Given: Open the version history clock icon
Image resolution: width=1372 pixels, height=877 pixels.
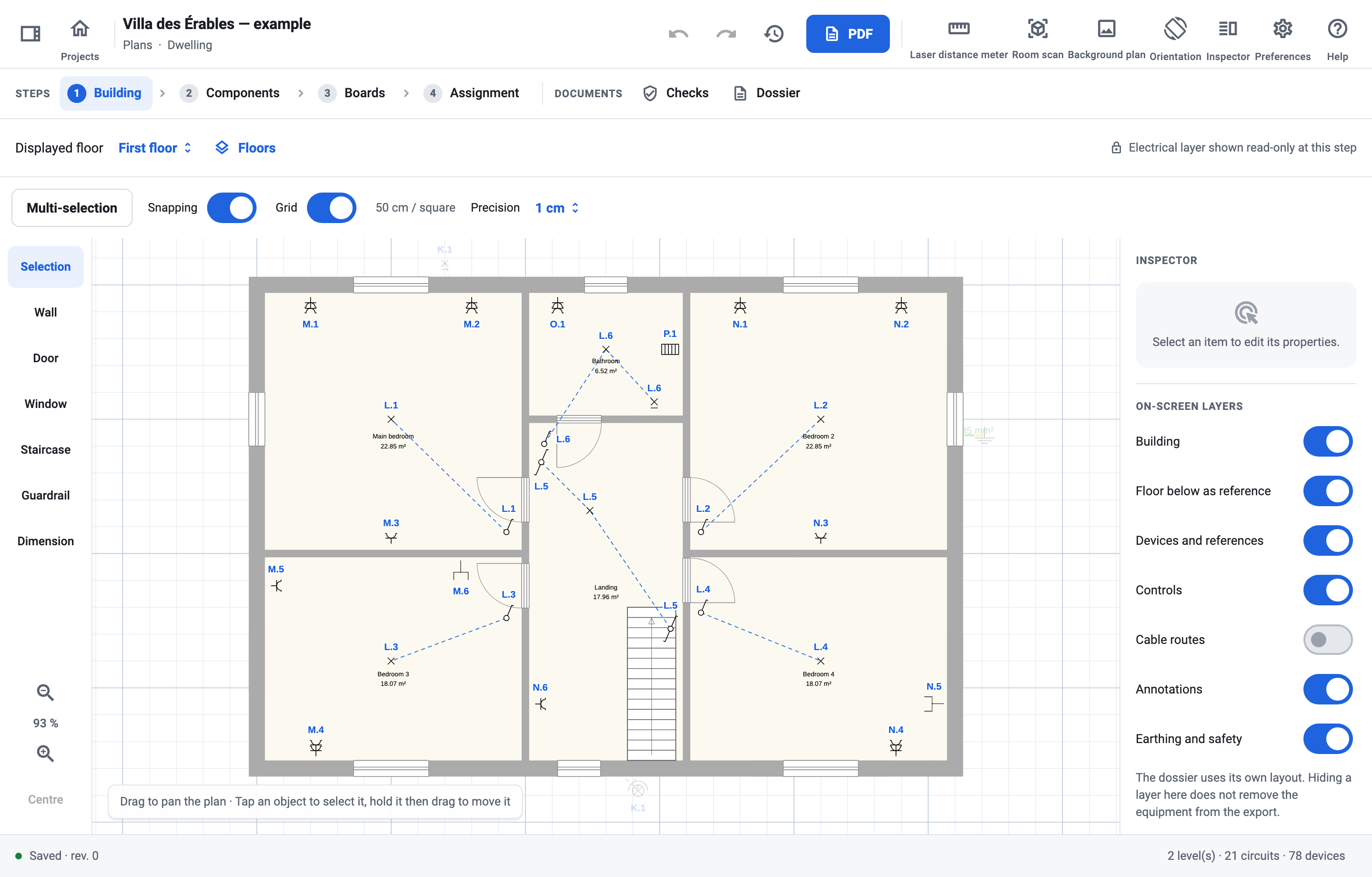Looking at the screenshot, I should [774, 34].
